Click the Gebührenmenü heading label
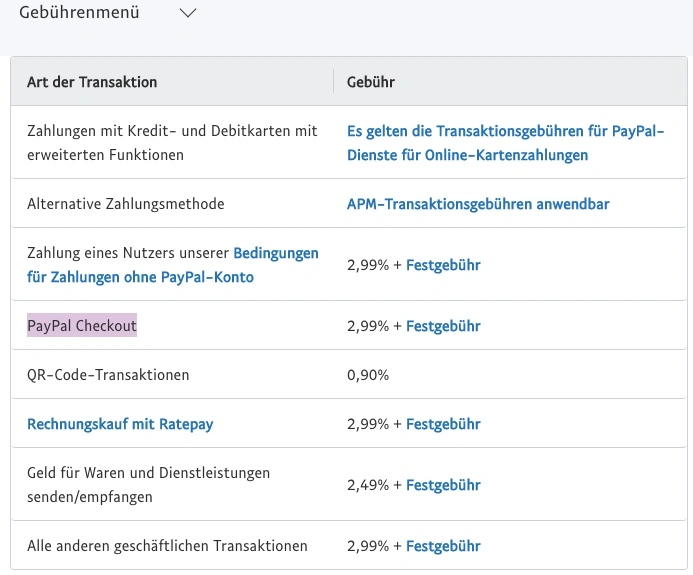The image size is (693, 575). point(80,13)
